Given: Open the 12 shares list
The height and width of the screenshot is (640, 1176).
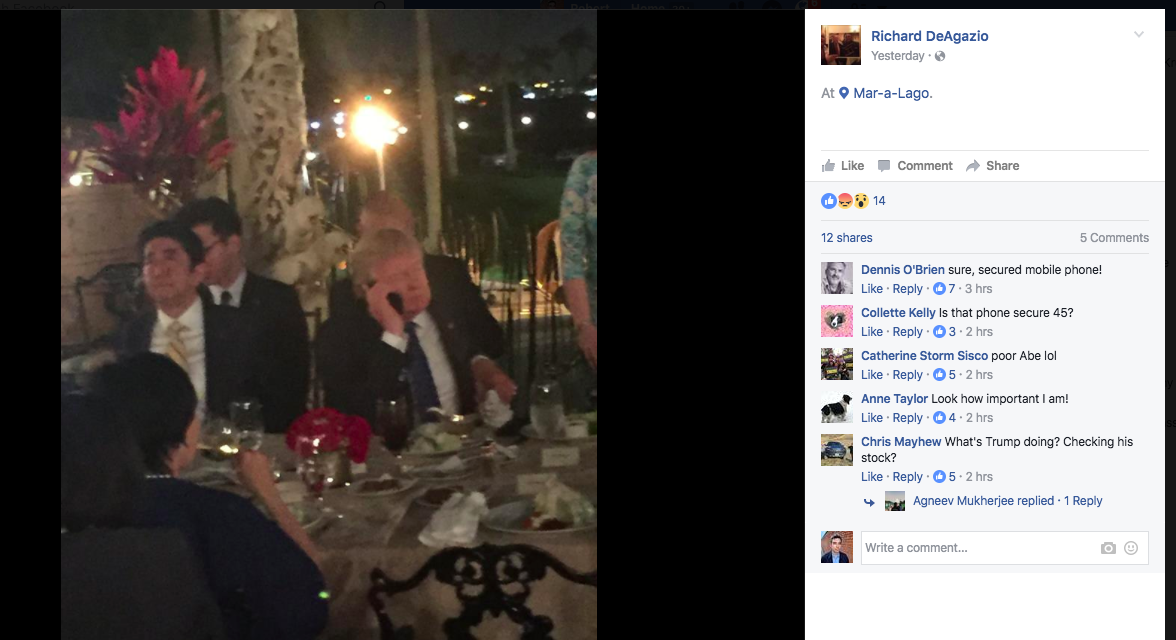Looking at the screenshot, I should 847,238.
